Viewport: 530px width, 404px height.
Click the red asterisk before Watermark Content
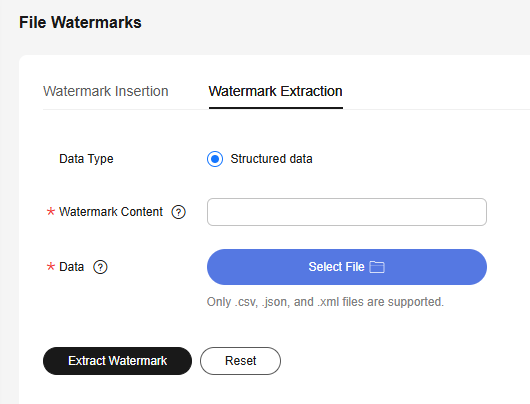point(51,212)
